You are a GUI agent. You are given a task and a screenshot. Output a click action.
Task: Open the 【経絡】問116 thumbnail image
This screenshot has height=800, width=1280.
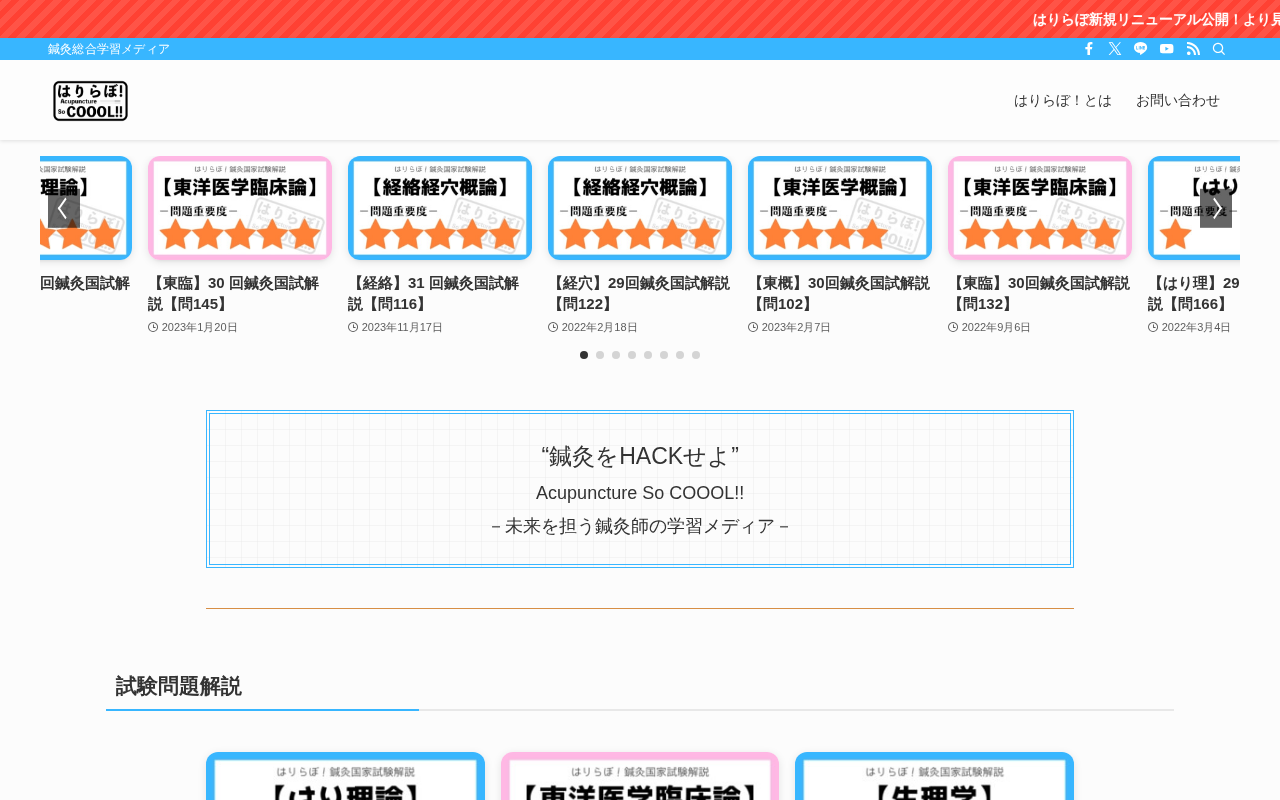coord(440,208)
